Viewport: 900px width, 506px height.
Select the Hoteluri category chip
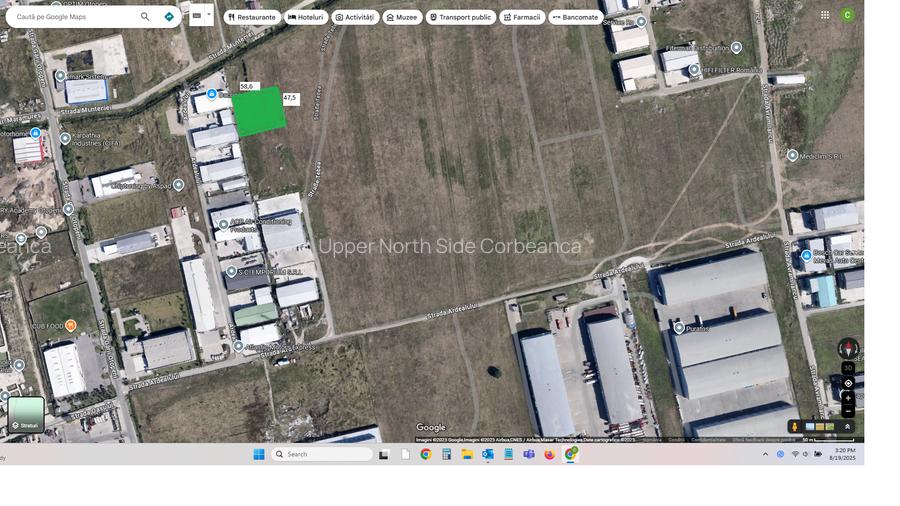[x=305, y=17]
